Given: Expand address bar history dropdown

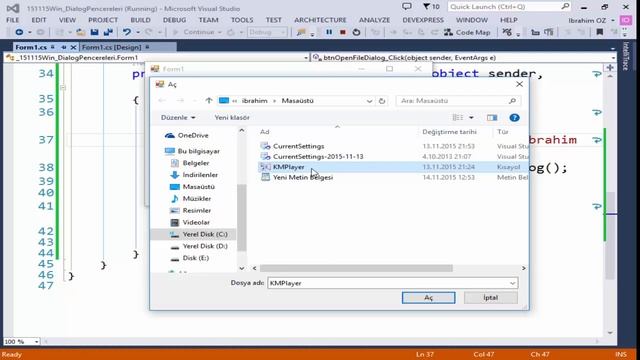Looking at the screenshot, I should 369,101.
